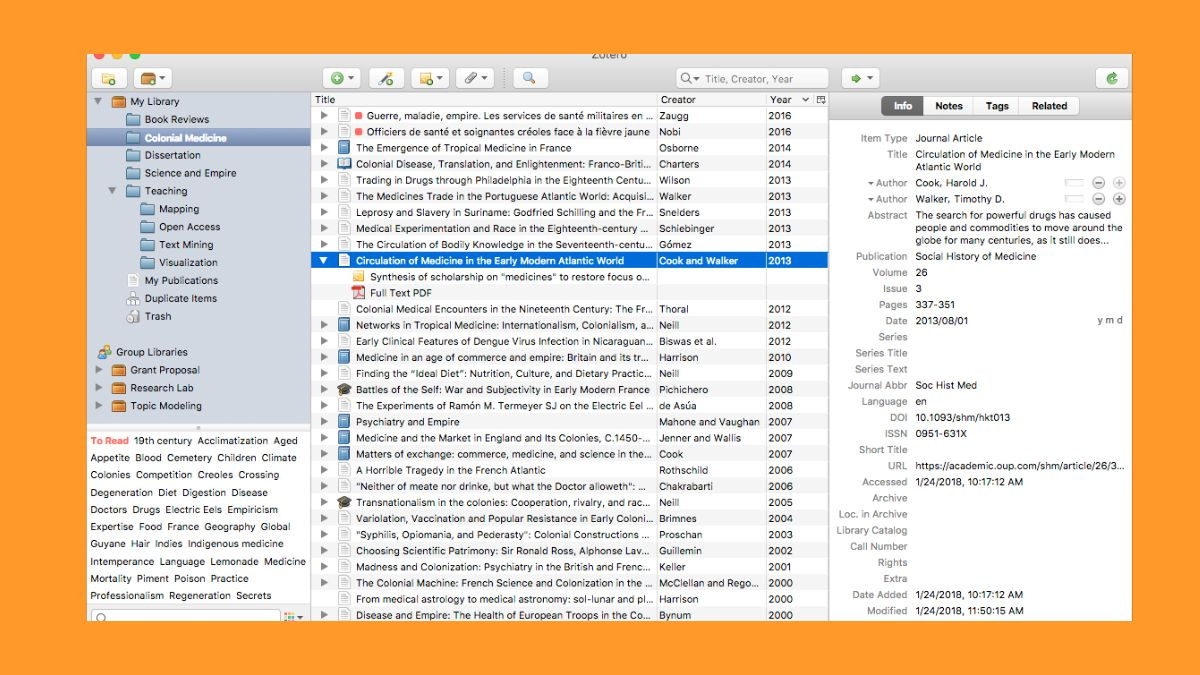
Task: Click the DOI value 10.1093/shm/hkt013
Action: click(x=961, y=417)
